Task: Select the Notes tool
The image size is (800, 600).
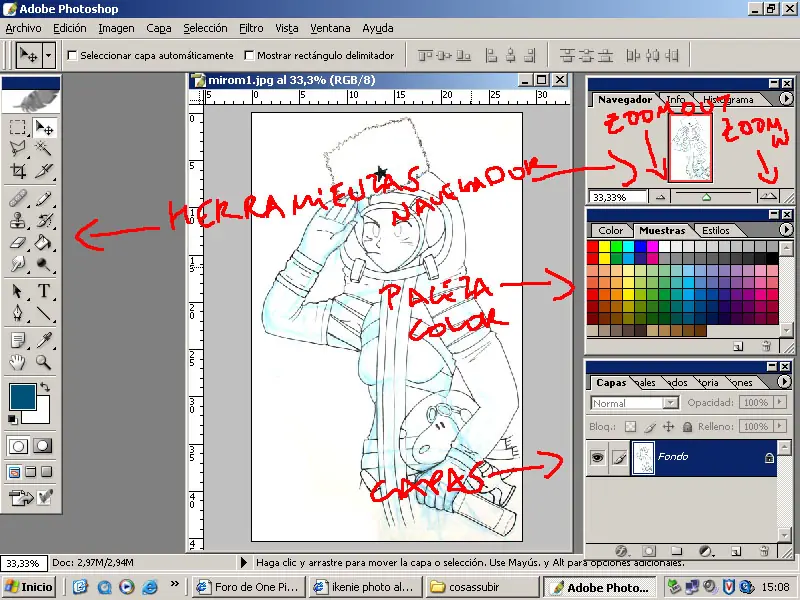Action: pos(18,340)
